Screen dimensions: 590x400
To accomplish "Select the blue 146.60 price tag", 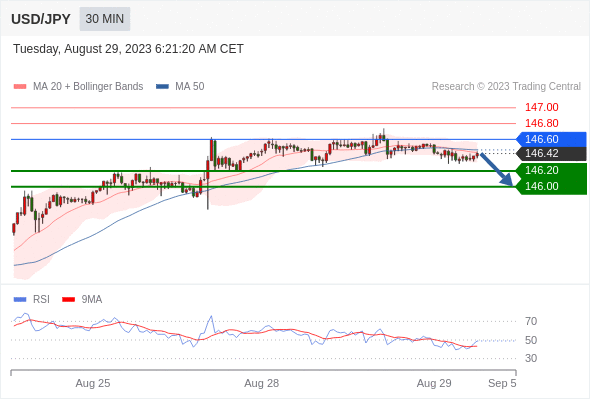I will coord(551,139).
